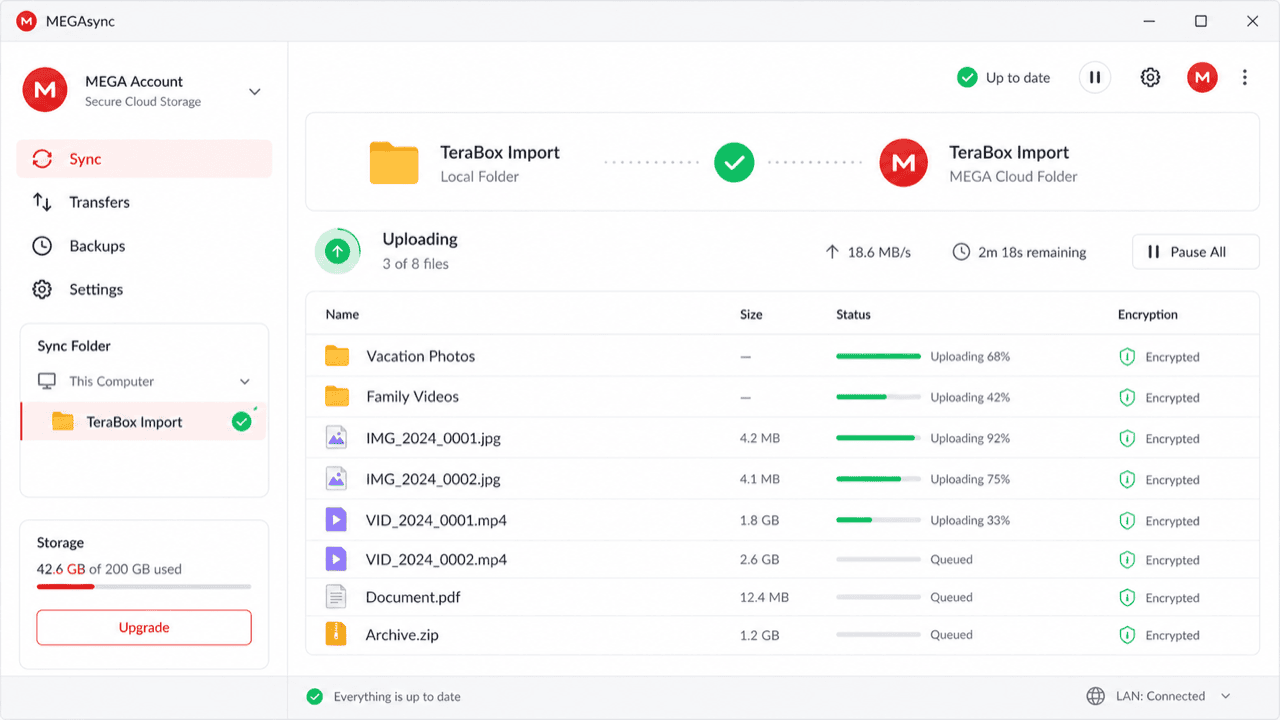
Task: Click the Vacation Photos folder icon
Action: 337,356
